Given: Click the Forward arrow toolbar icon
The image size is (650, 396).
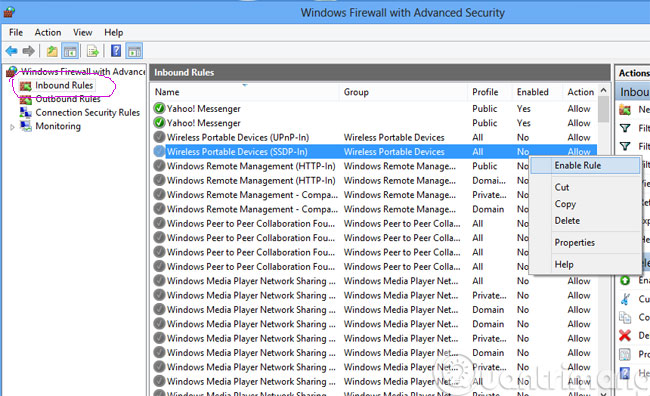Looking at the screenshot, I should [x=29, y=51].
